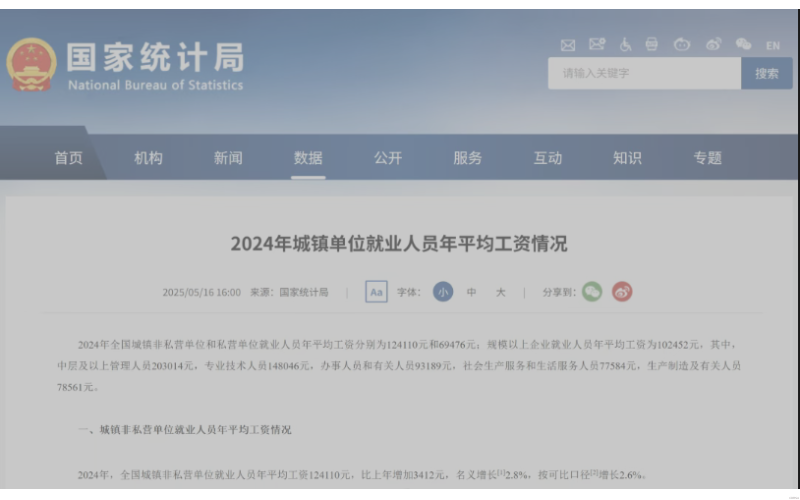The image size is (800, 500).
Task: Click the 国家统计局 site title
Action: coord(156,57)
